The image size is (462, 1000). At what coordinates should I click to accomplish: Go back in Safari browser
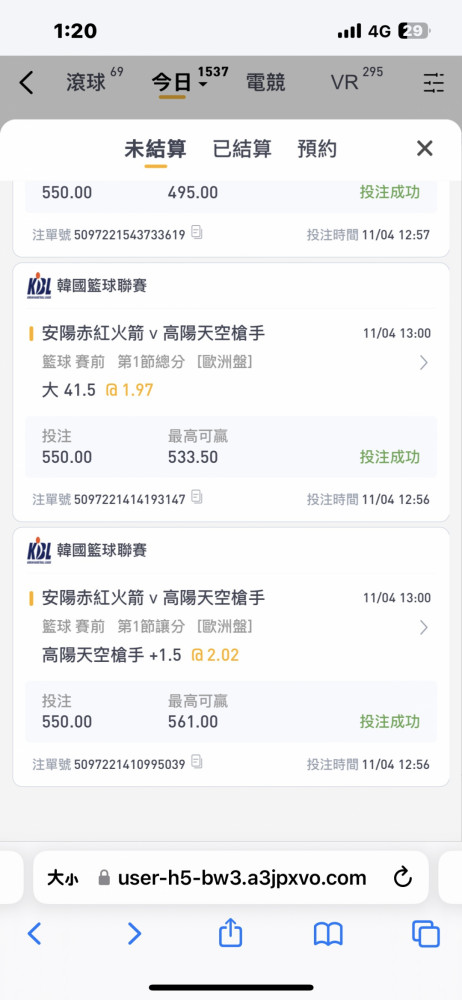34,934
